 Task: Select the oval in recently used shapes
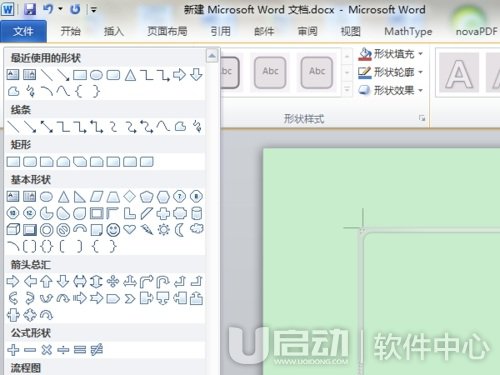tap(96, 75)
